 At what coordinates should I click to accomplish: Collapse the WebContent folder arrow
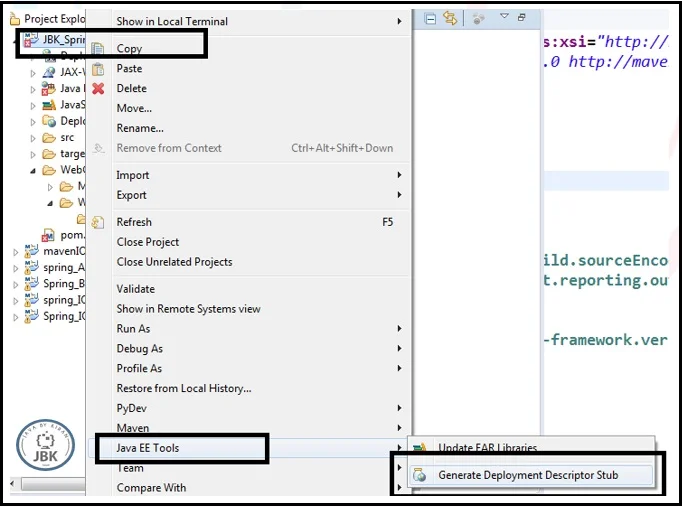pos(33,171)
